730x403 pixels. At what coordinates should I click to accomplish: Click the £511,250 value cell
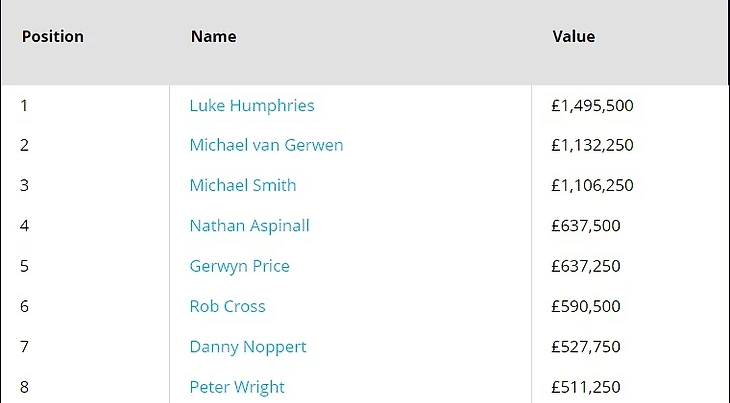[586, 387]
